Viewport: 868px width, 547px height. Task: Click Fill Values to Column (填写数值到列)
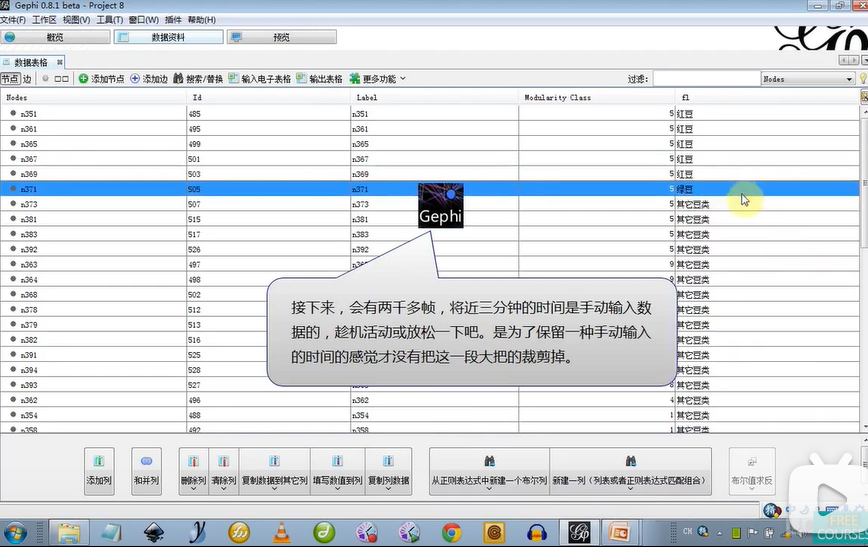(338, 469)
